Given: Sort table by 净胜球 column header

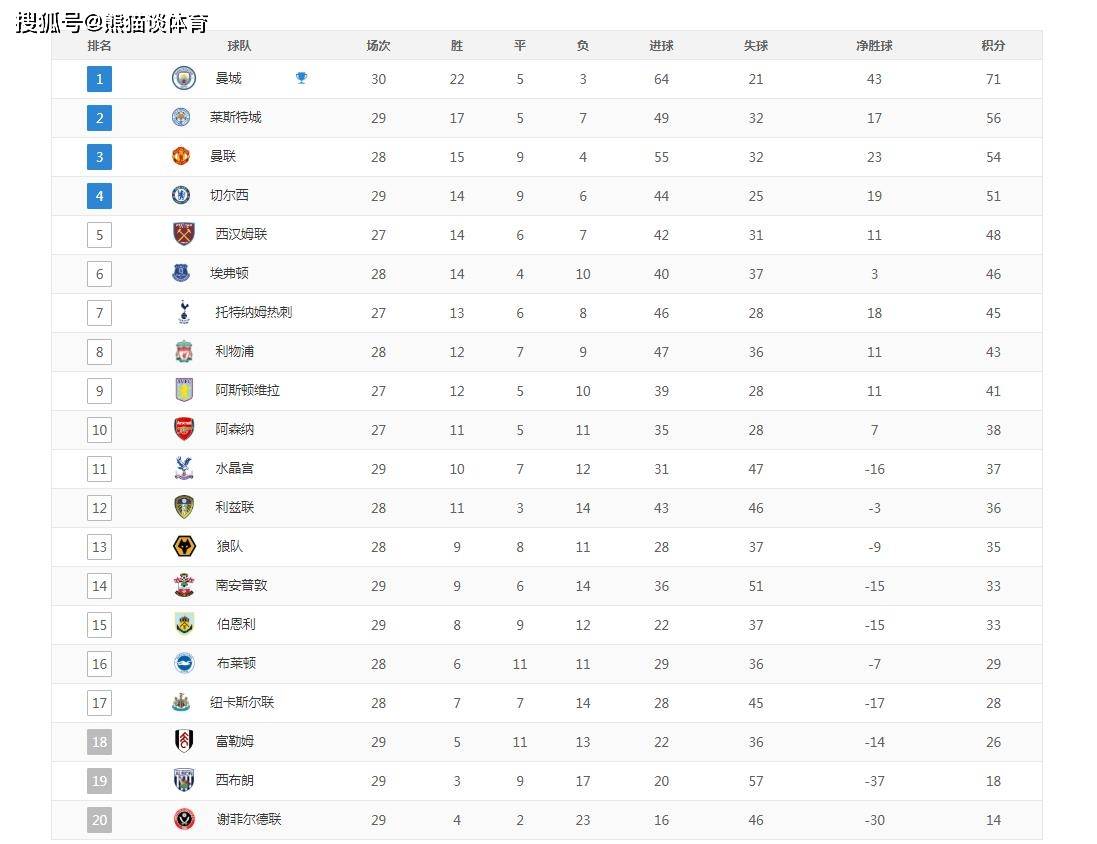Looking at the screenshot, I should [x=874, y=45].
